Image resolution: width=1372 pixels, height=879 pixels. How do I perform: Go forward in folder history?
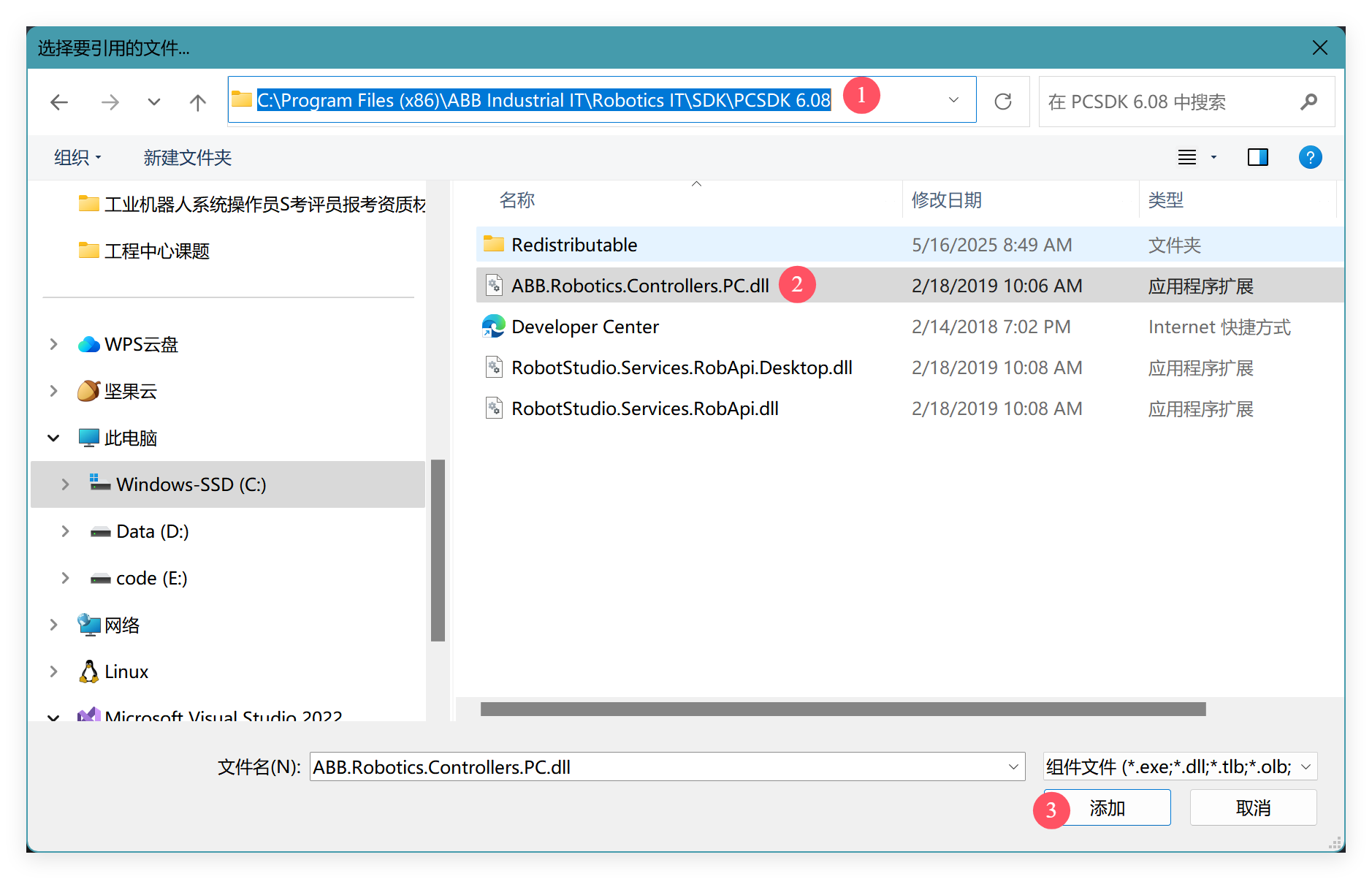[x=110, y=102]
